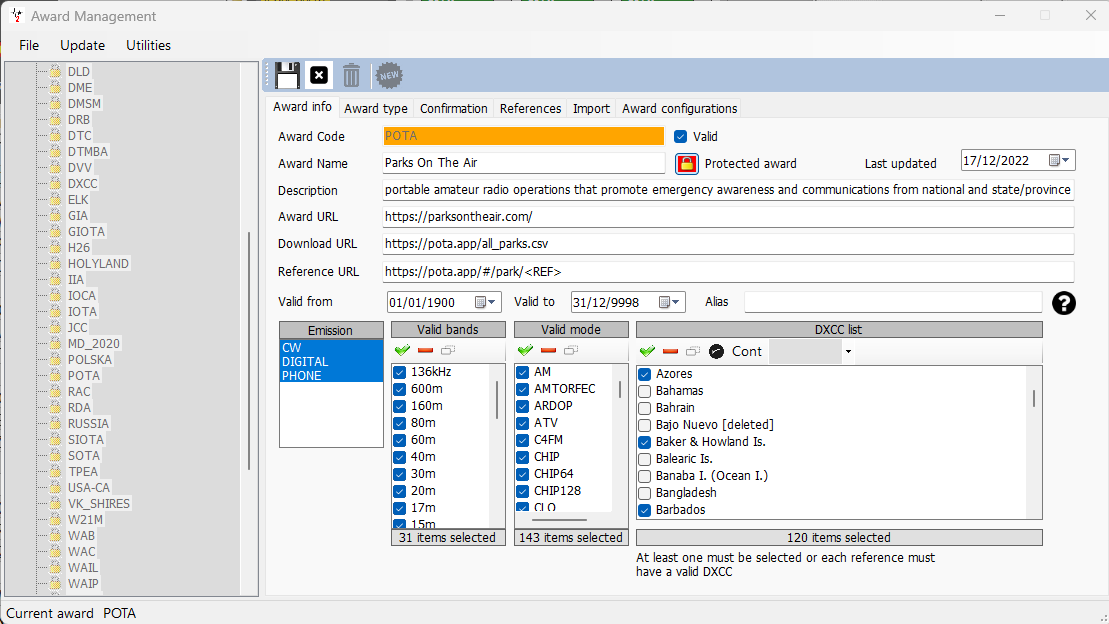
Task: Click the DXCC list vertical scrollbar
Action: coord(1035,399)
